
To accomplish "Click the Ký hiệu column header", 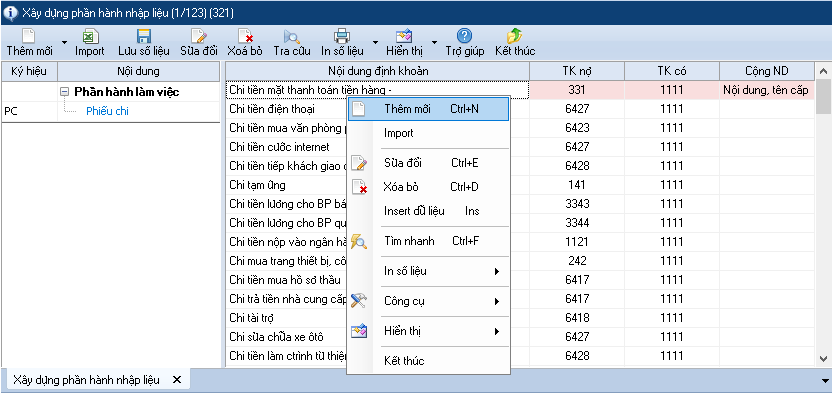I will [x=29, y=71].
